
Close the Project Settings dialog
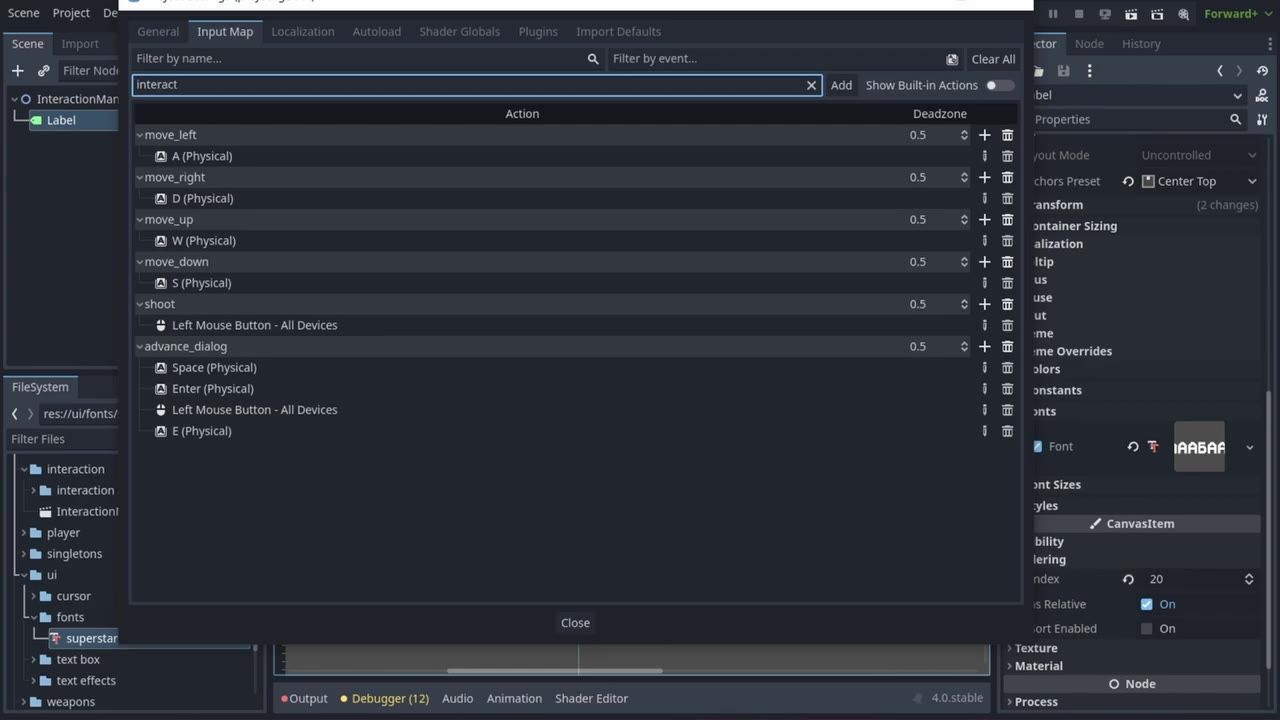pos(575,623)
